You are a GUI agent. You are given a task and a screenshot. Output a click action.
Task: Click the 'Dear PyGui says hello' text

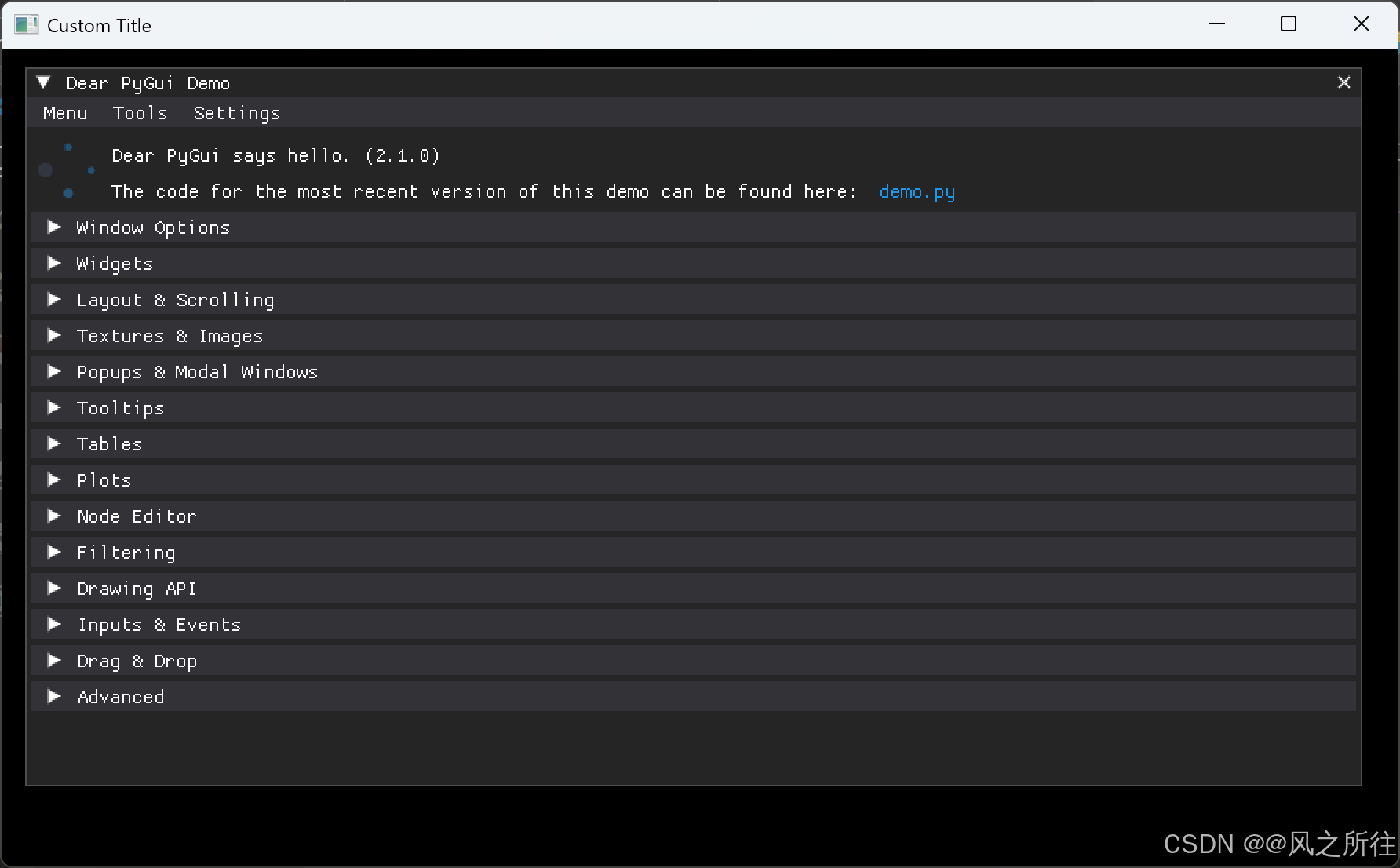tap(276, 155)
